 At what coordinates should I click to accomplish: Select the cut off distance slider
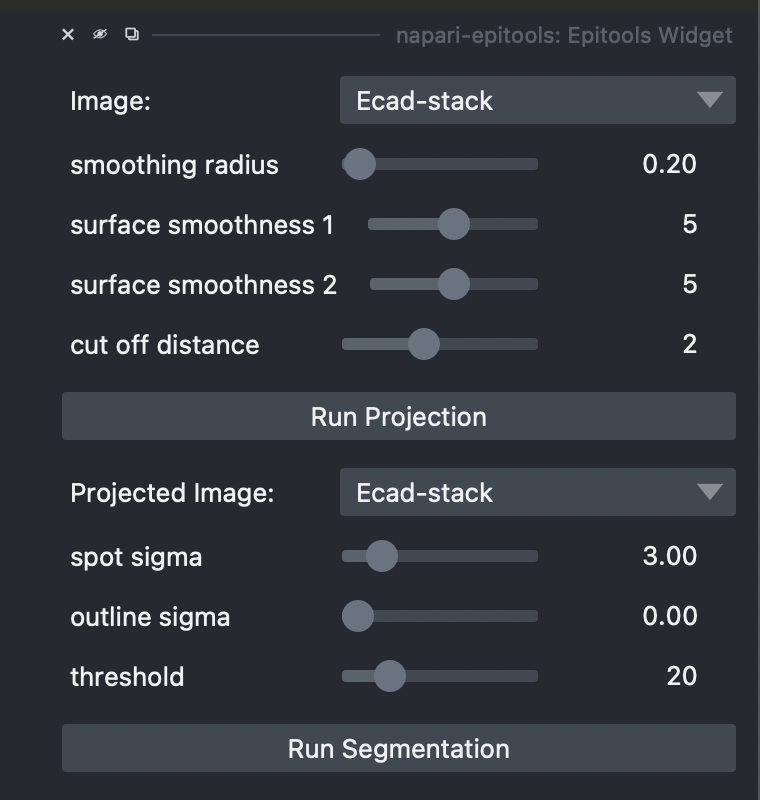click(423, 344)
